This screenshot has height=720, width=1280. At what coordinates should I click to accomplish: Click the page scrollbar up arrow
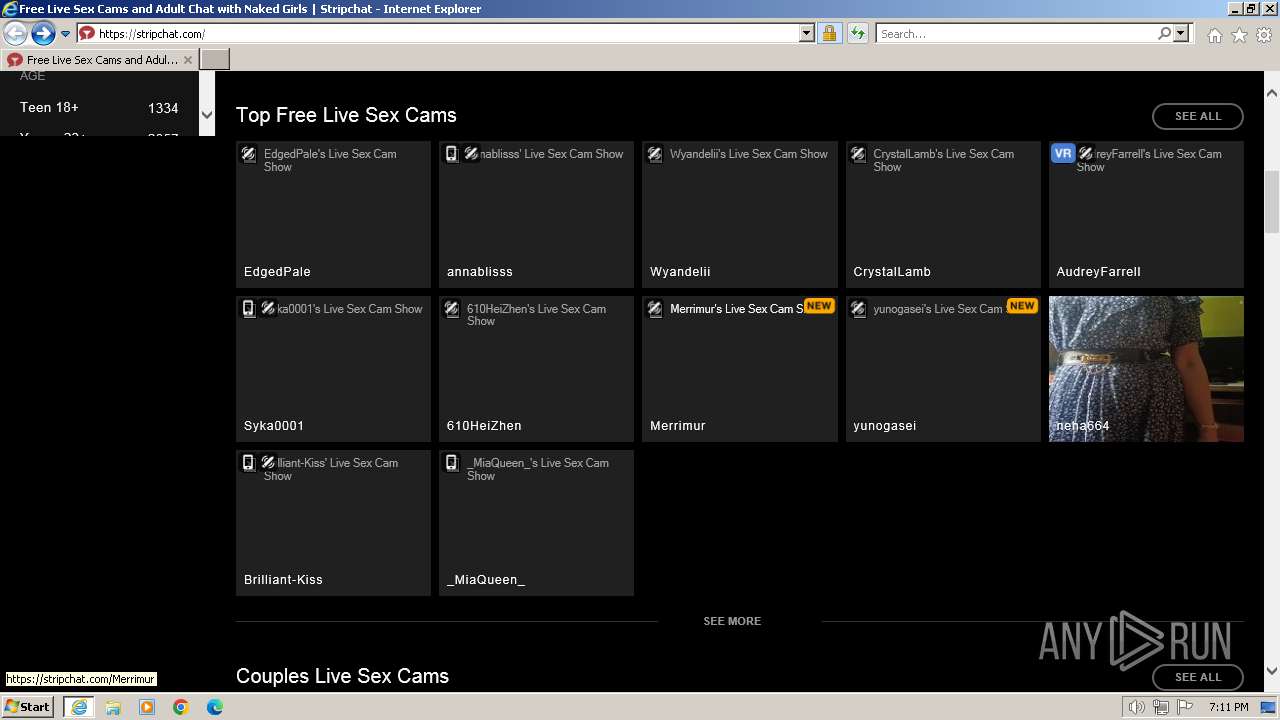pyautogui.click(x=1272, y=92)
